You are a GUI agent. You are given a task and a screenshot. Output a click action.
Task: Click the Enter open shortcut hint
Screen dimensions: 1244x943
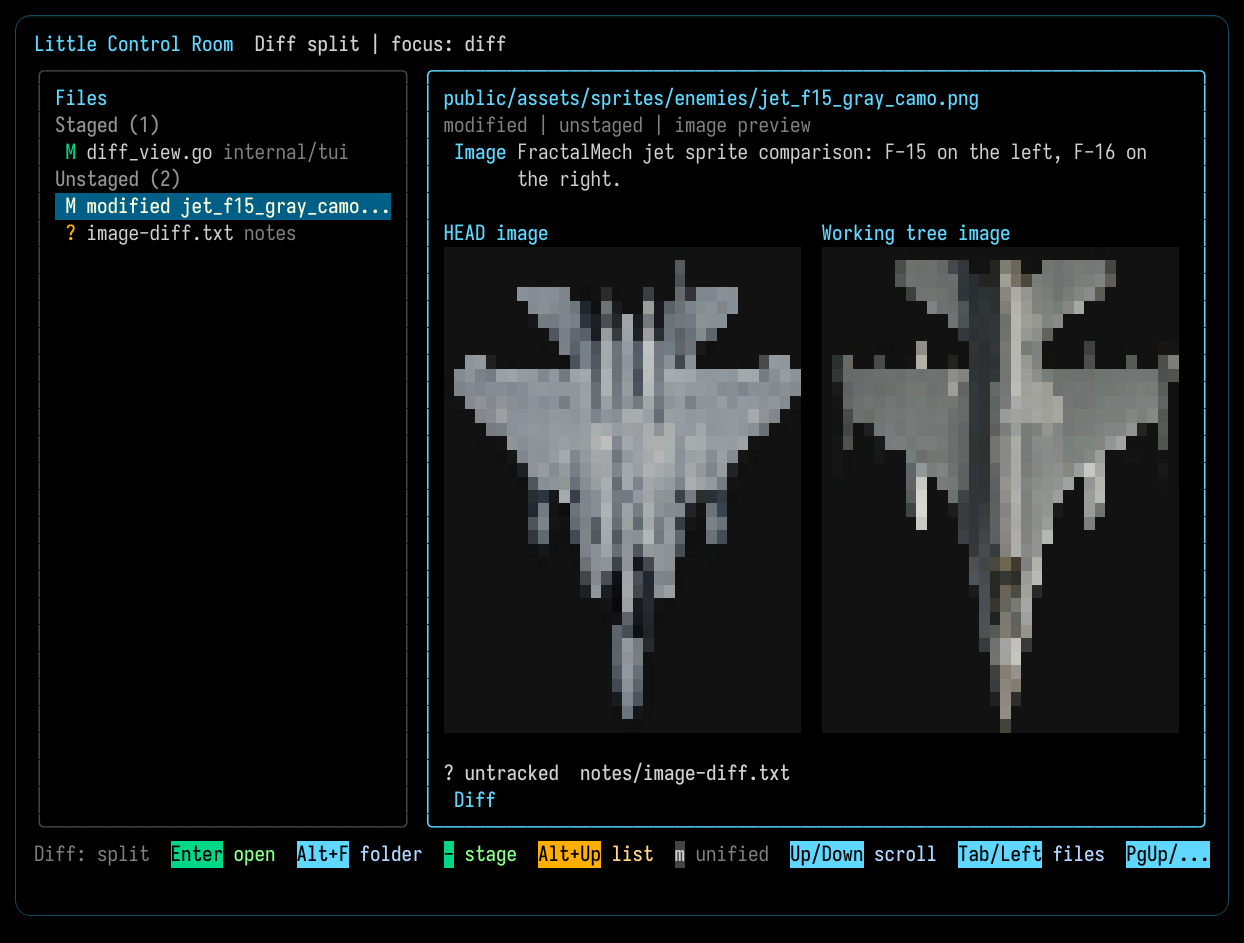[223, 854]
